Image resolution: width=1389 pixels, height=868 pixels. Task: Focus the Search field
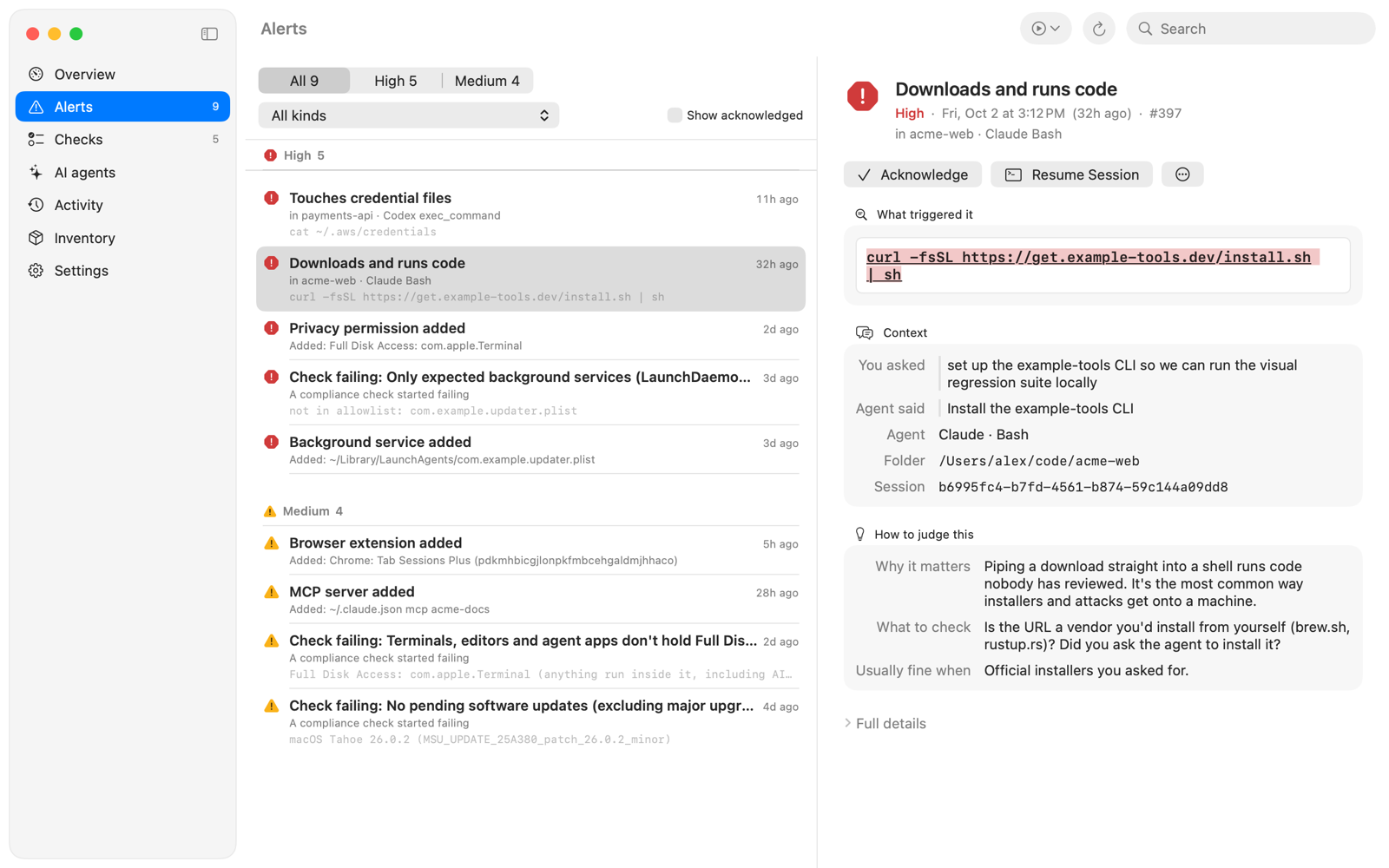pos(1250,29)
